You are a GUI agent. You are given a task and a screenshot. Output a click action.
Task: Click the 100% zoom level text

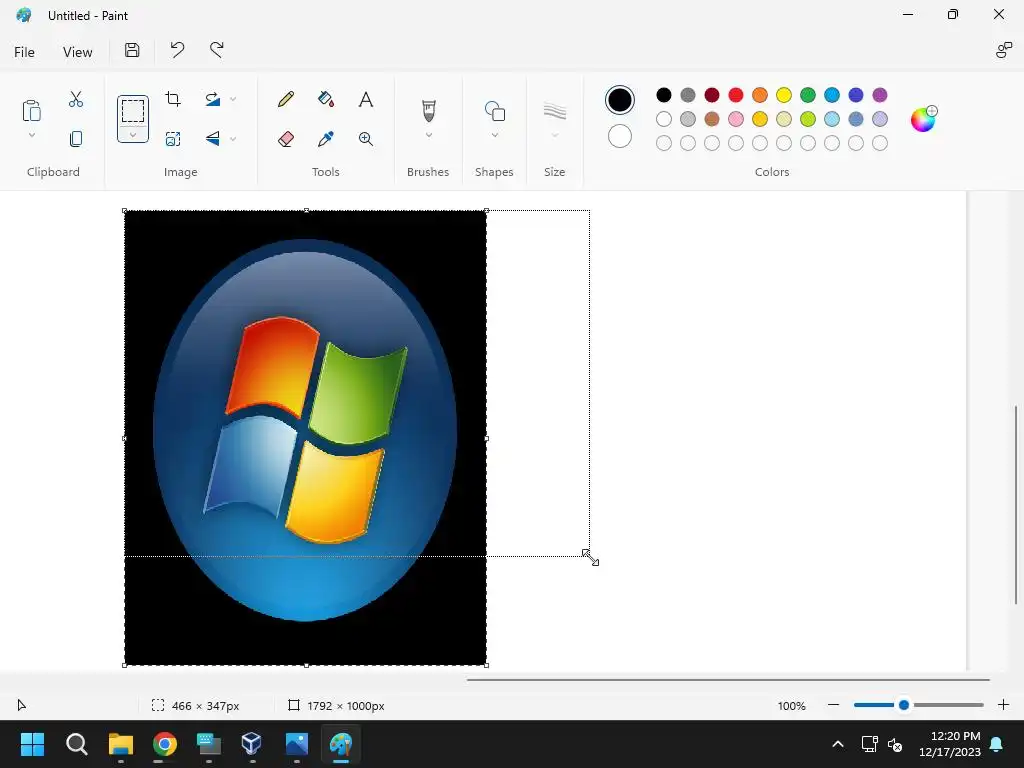point(792,706)
